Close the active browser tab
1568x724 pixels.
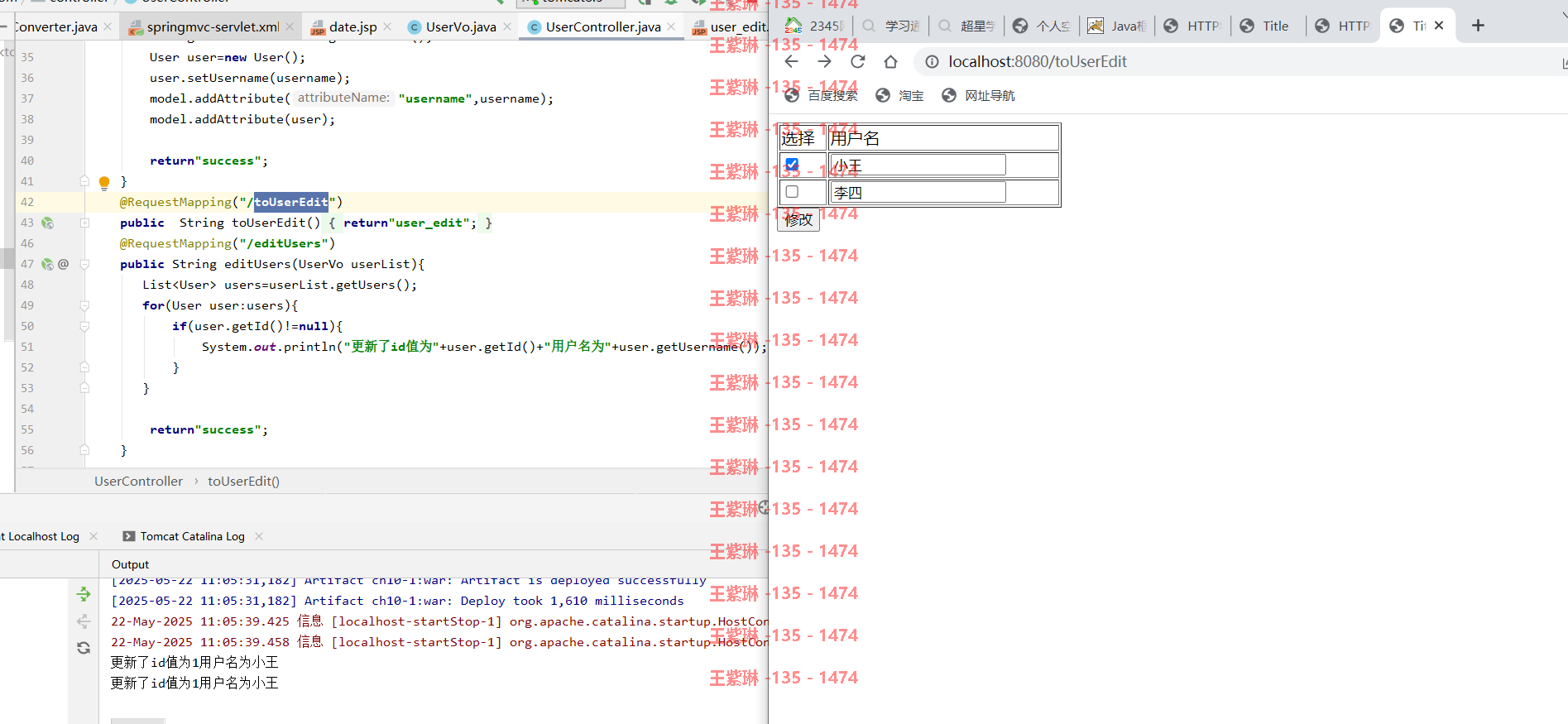(x=1439, y=26)
